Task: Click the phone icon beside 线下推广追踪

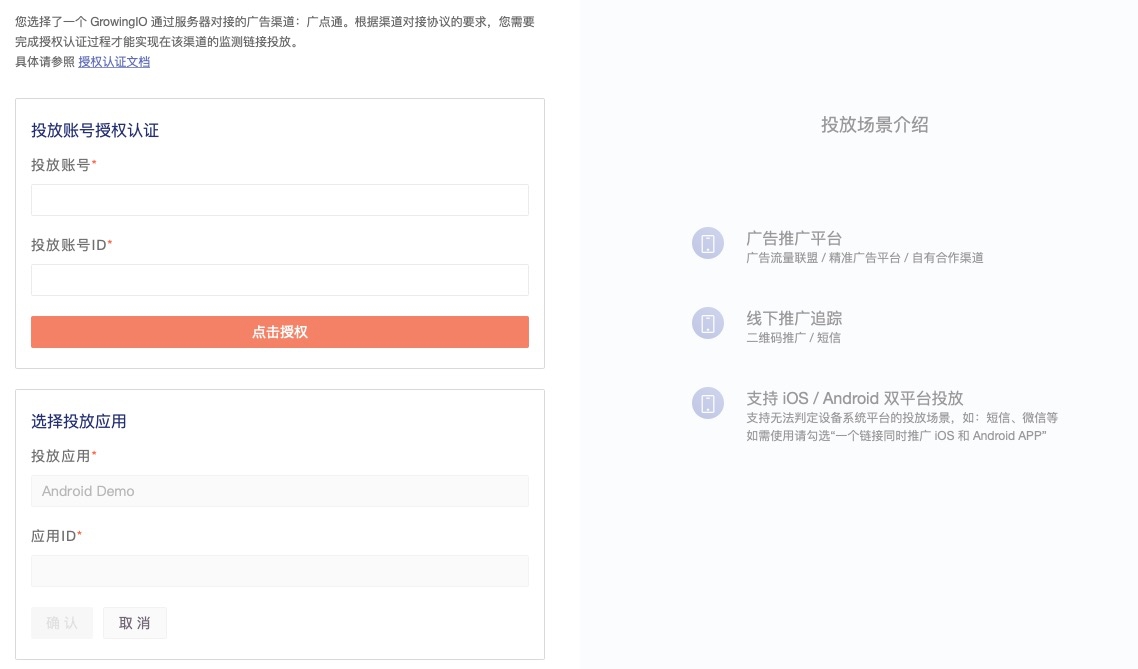Action: tap(708, 323)
